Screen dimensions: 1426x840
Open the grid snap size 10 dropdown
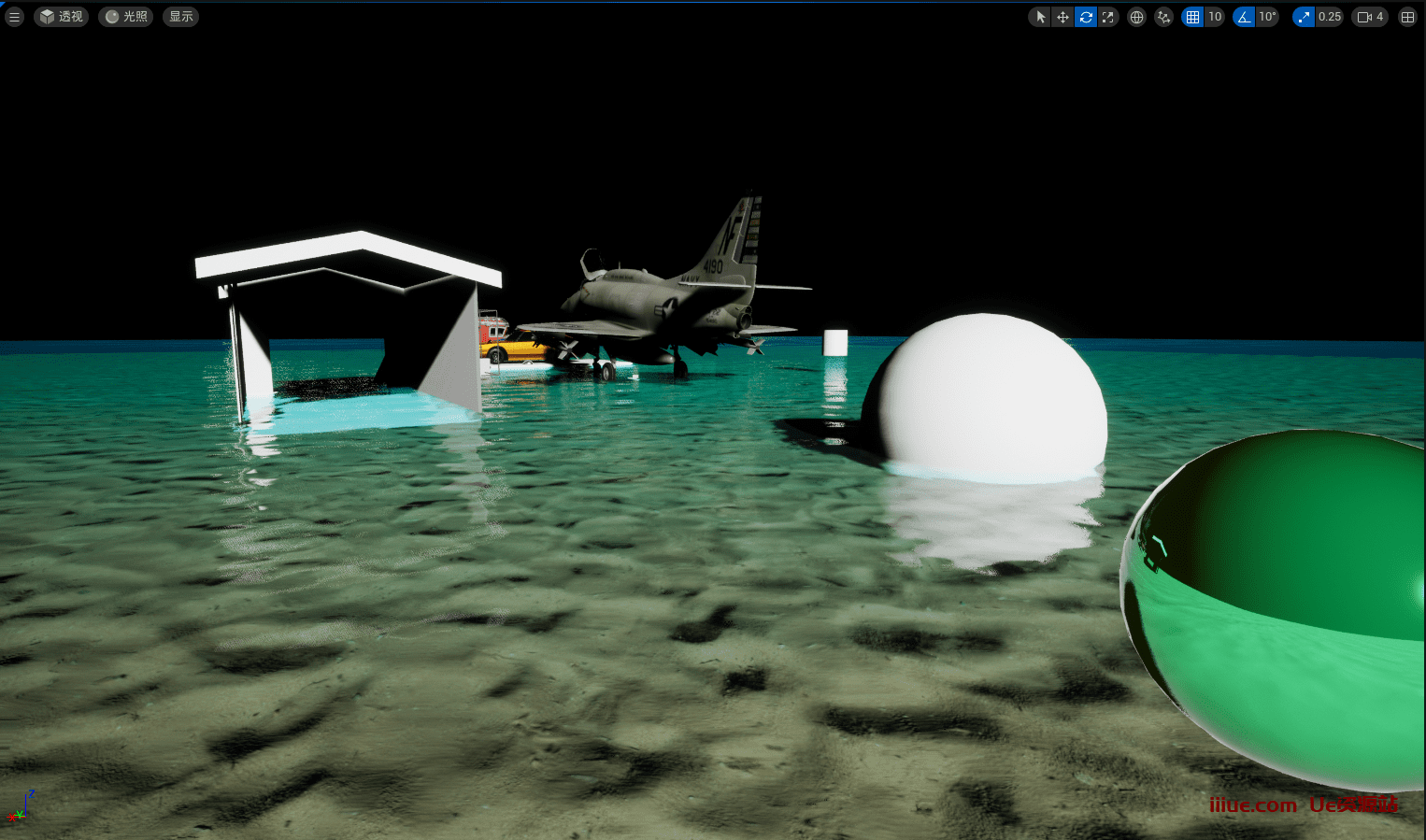coord(1215,17)
